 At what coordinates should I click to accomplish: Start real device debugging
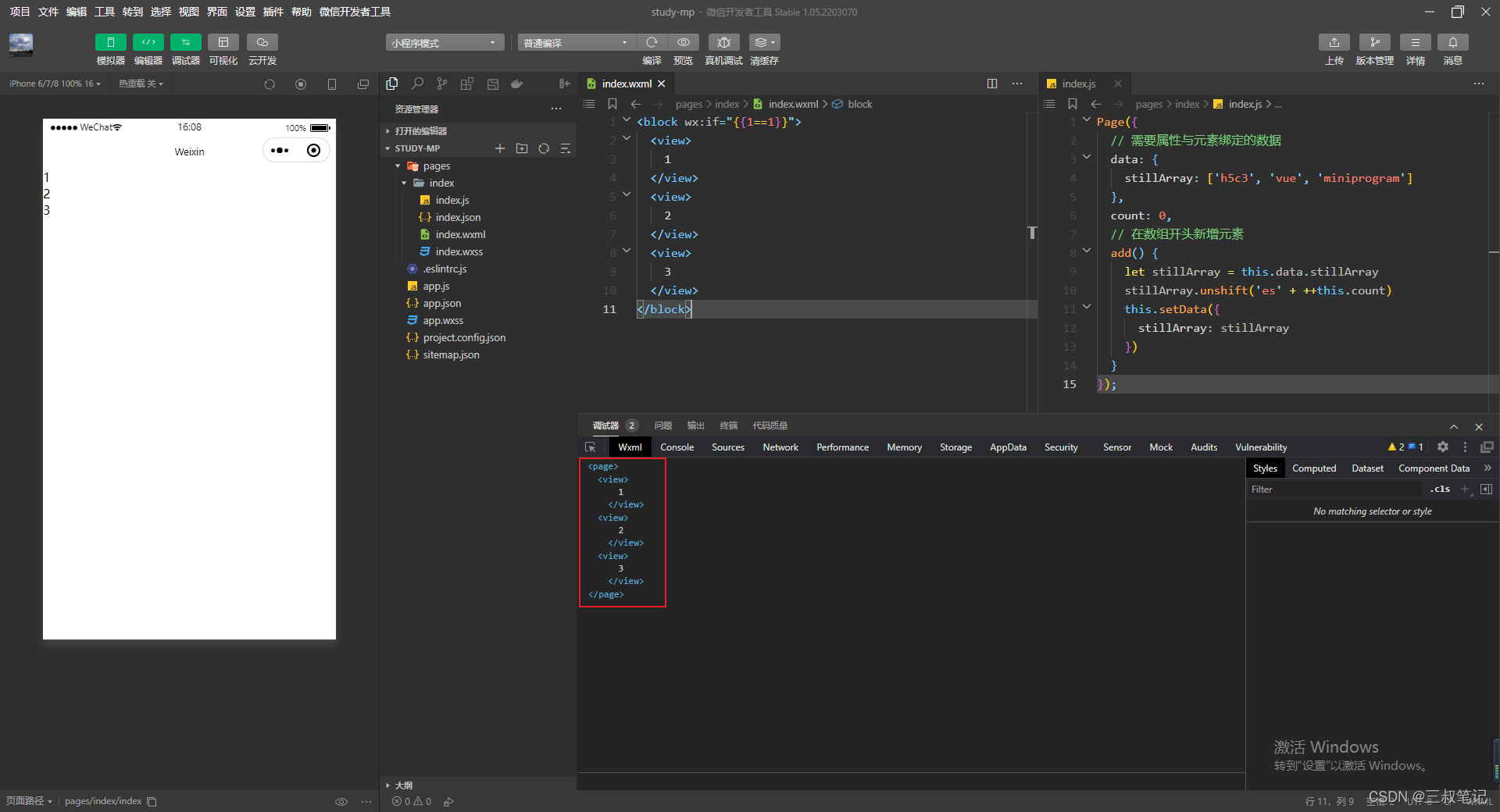pyautogui.click(x=723, y=42)
